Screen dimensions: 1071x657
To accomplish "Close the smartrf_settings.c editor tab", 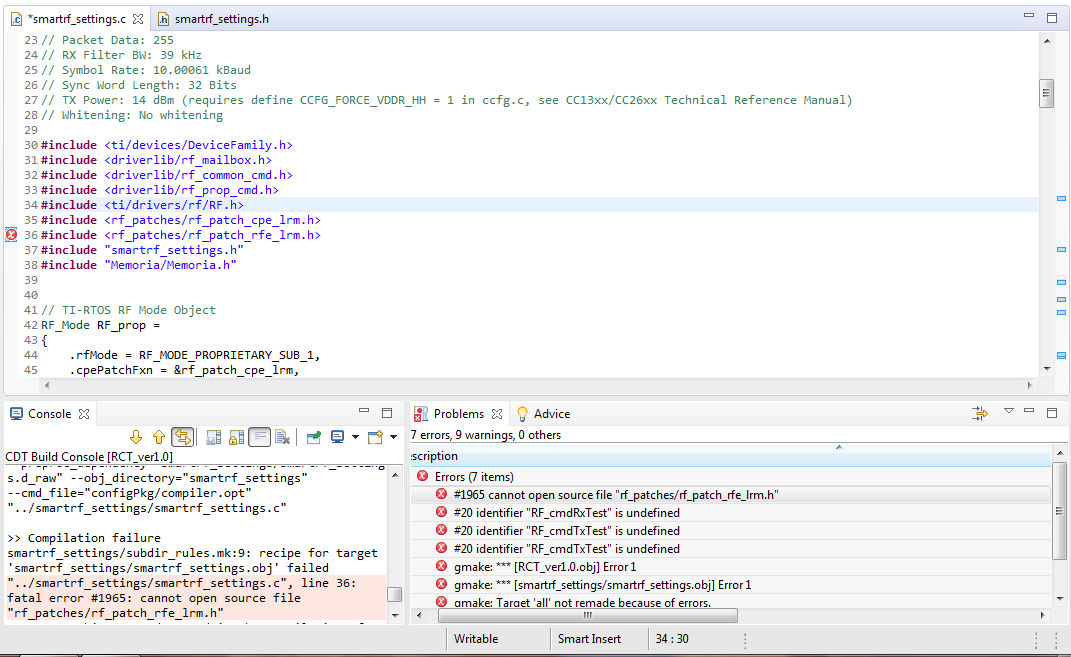I will [138, 19].
